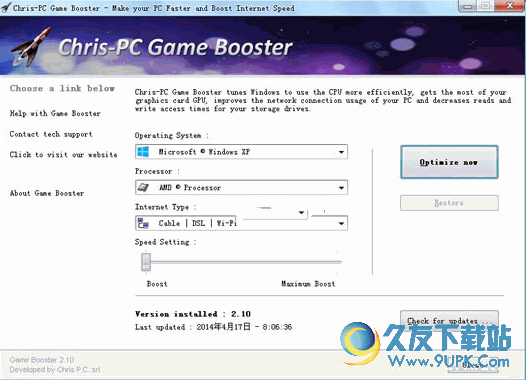Click the Last updated date text
Image resolution: width=526 pixels, height=380 pixels.
[213, 327]
